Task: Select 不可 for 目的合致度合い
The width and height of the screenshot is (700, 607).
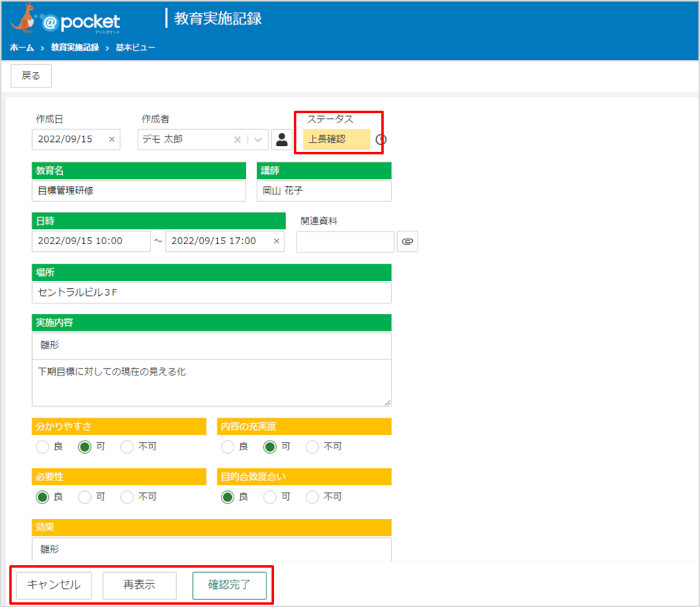Action: [312, 497]
